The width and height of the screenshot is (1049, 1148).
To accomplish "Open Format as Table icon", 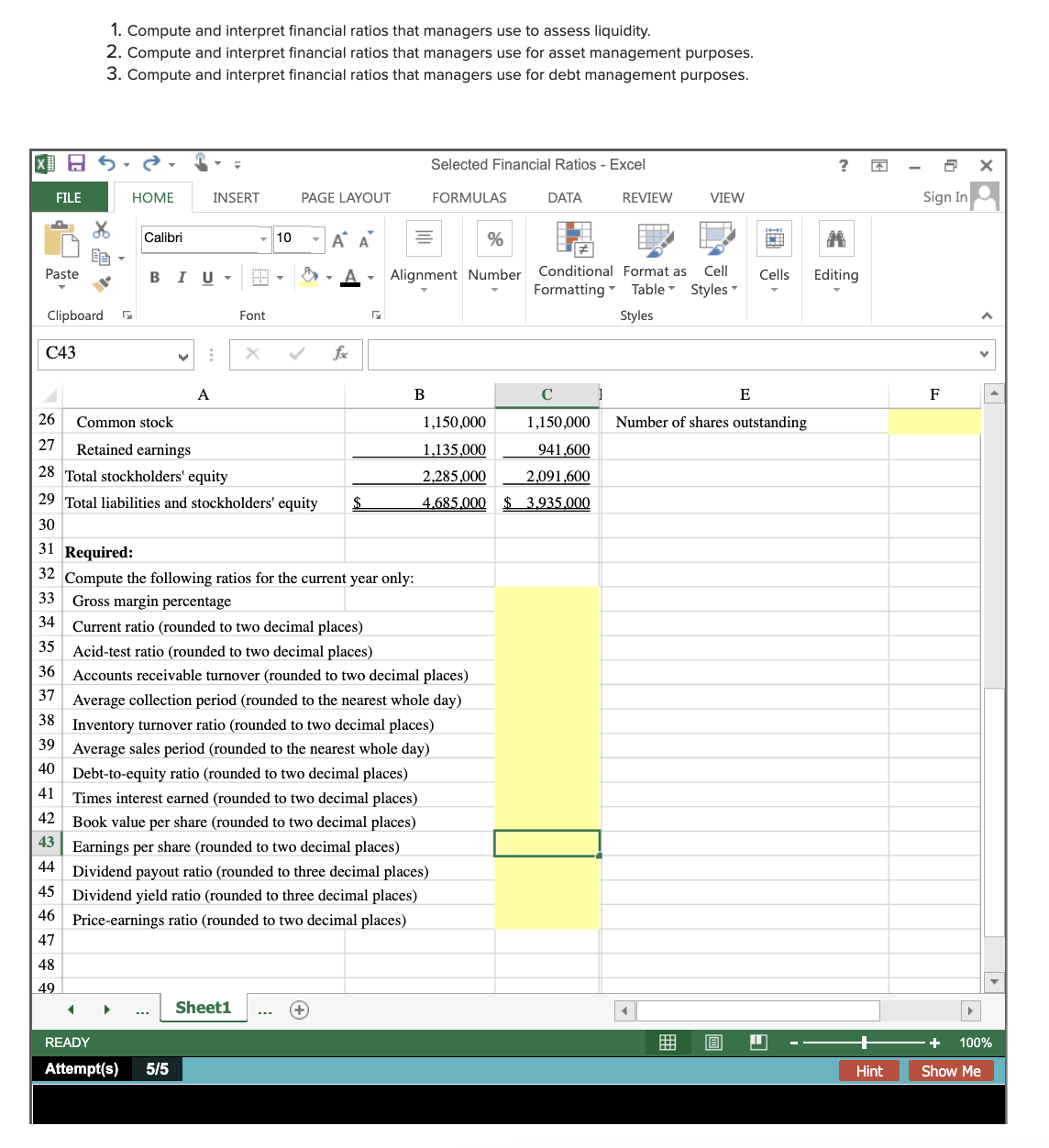I will [x=656, y=238].
